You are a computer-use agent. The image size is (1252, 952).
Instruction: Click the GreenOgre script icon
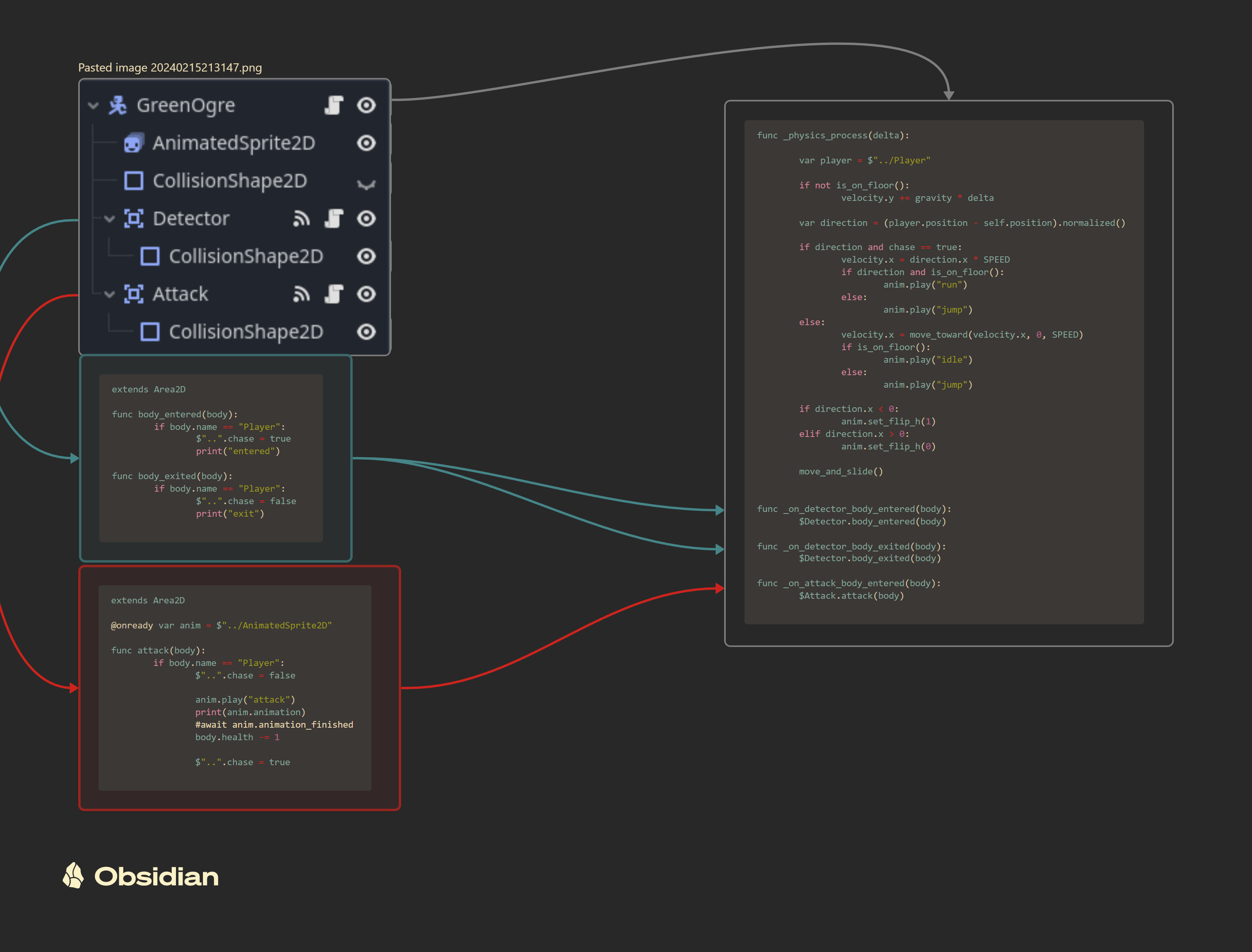[334, 106]
